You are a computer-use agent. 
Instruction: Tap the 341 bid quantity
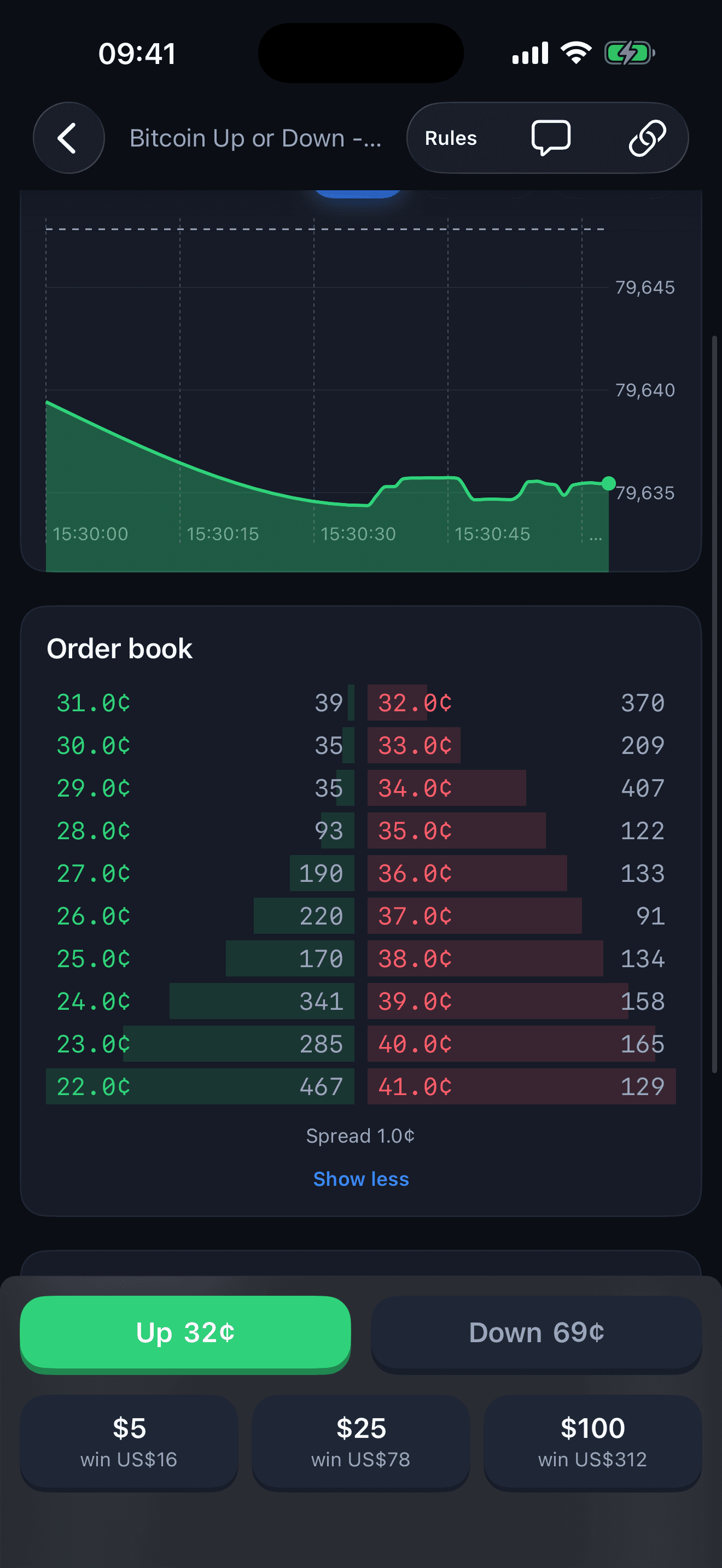322,1001
